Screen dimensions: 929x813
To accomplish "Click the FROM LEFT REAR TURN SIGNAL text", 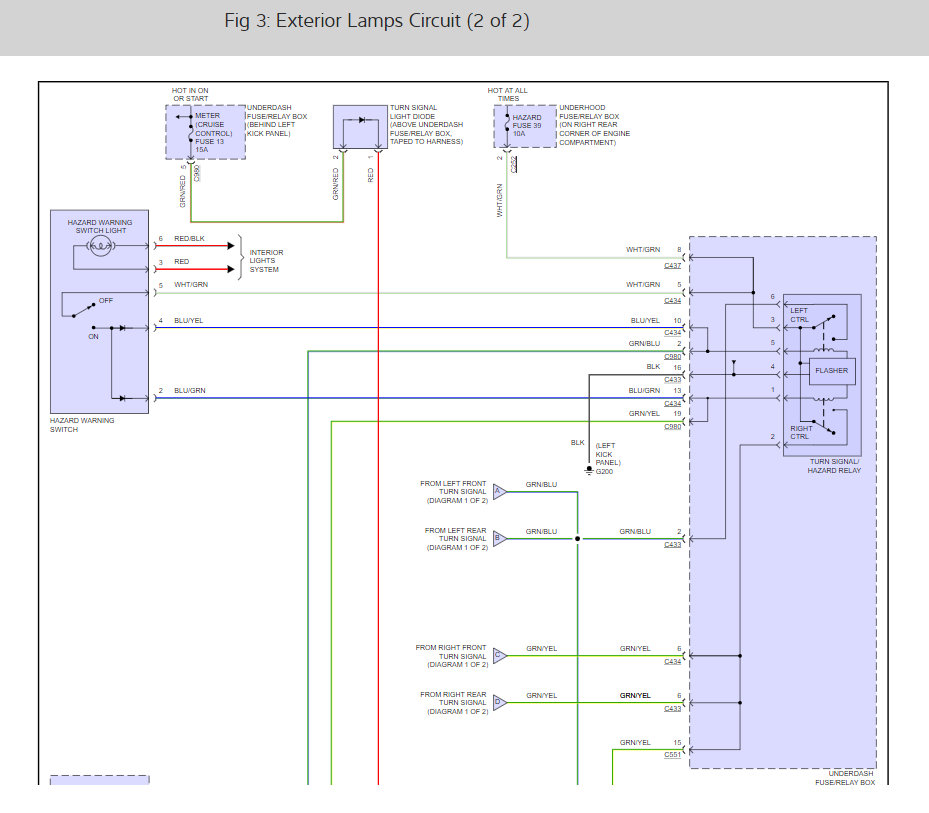I will [456, 539].
